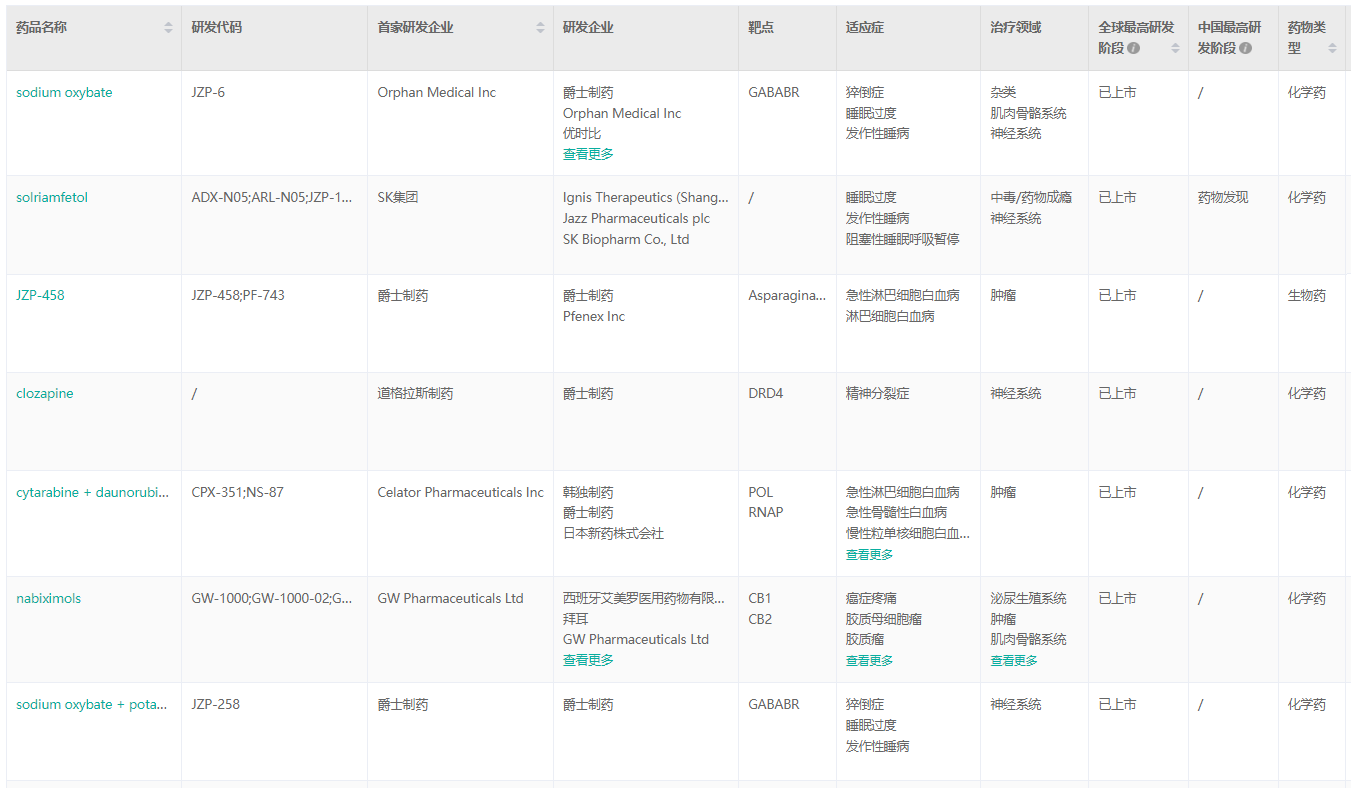
Task: Click the sort icon in 首家研发企业 header
Action: coord(540,28)
